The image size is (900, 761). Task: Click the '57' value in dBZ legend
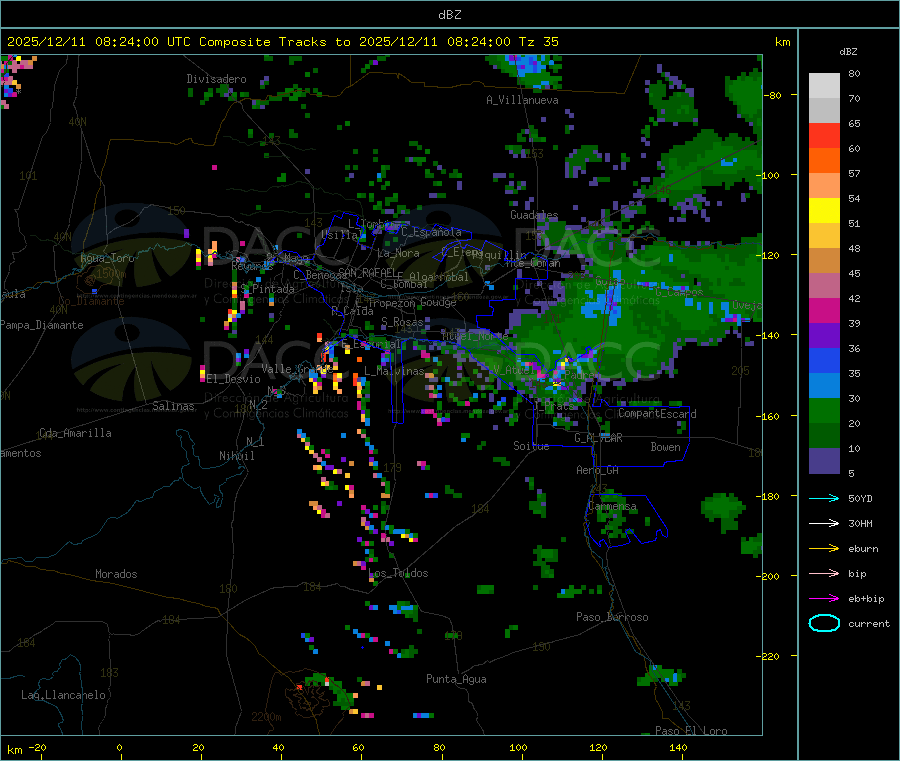pos(854,173)
